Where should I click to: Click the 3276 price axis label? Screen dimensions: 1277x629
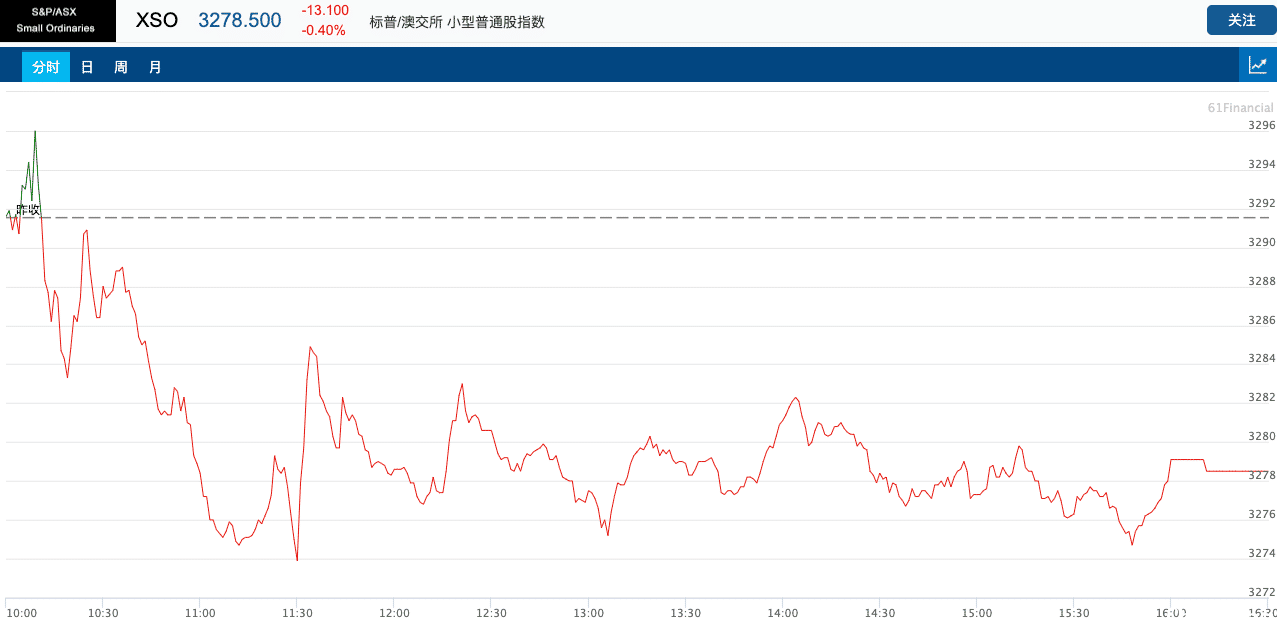1262,514
